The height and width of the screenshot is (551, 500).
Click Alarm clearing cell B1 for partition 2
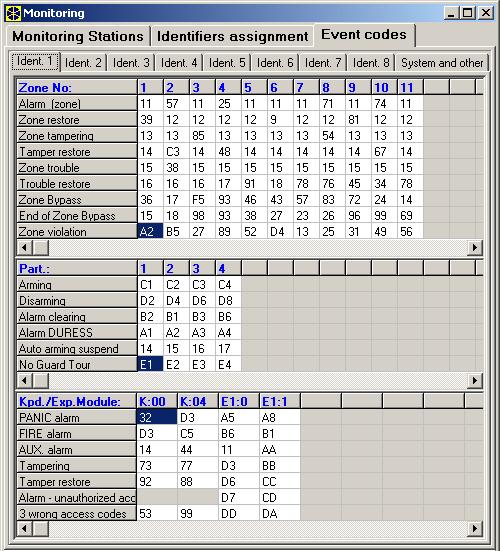tap(176, 316)
